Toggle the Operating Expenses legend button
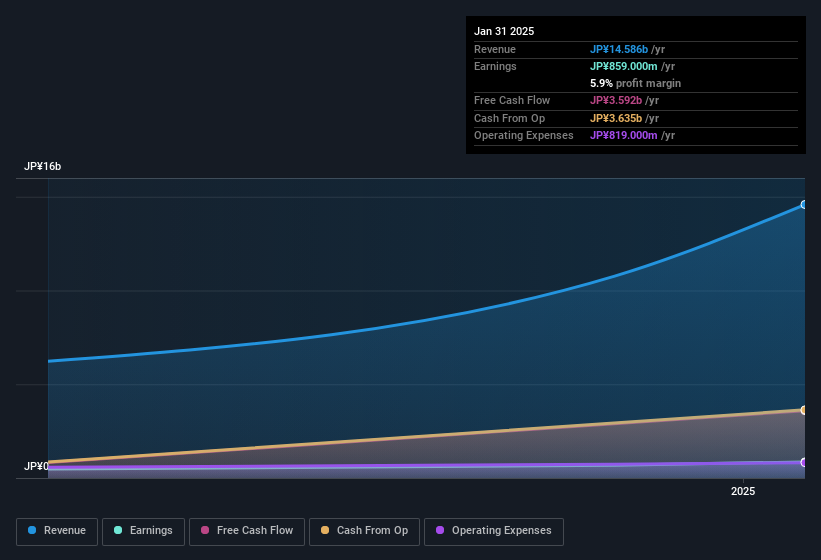This screenshot has height=560, width=821. coord(494,532)
